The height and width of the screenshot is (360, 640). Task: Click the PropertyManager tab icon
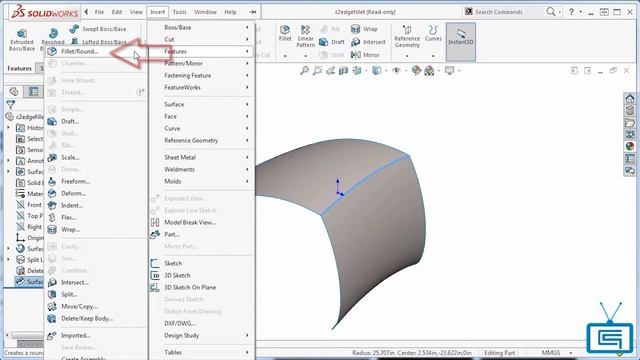click(x=33, y=91)
